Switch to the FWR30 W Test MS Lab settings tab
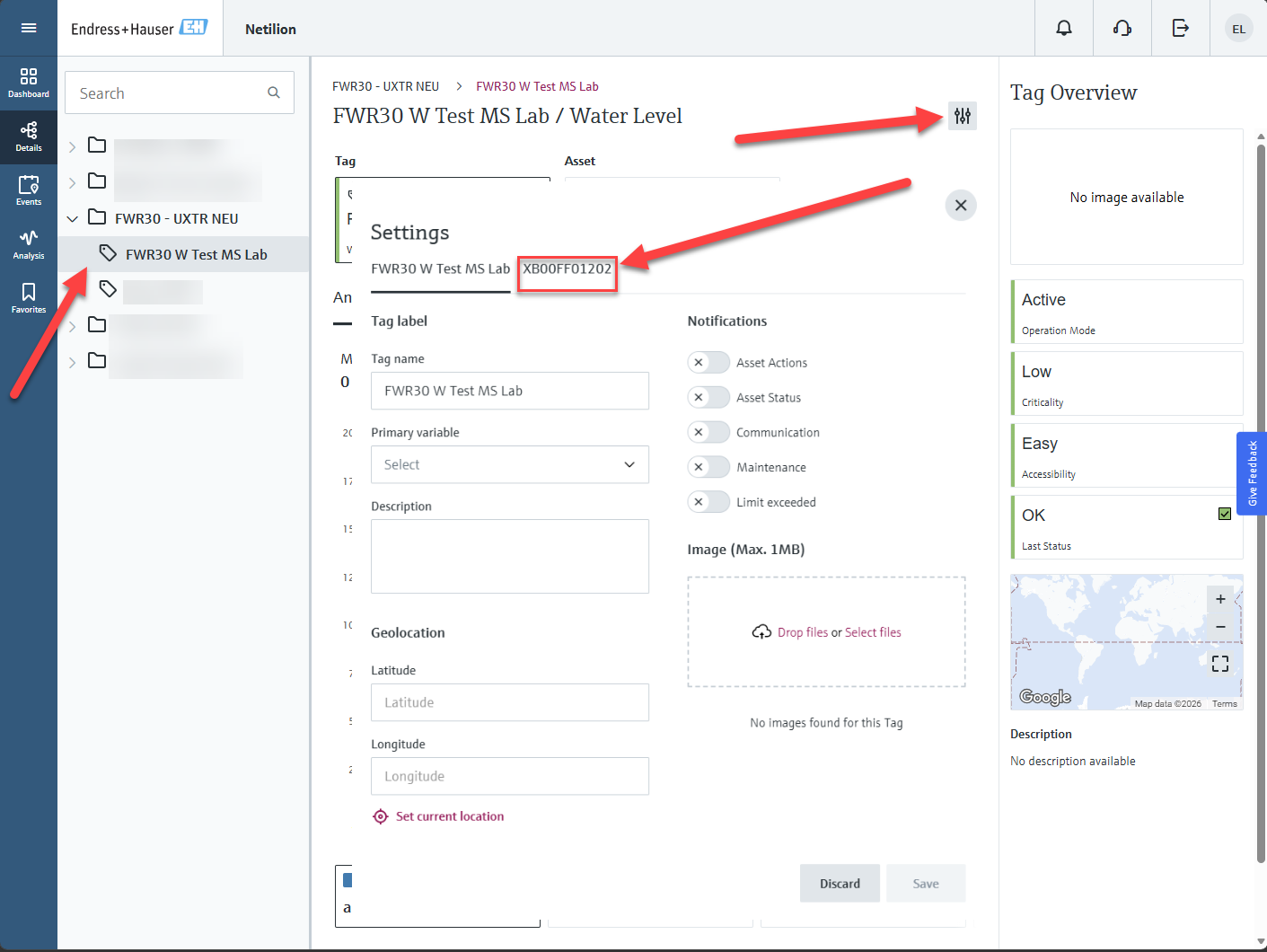The image size is (1267, 952). click(440, 269)
